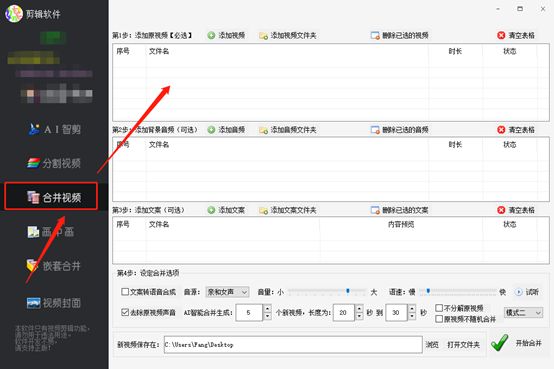The height and width of the screenshot is (369, 554).
Task: Increase the maximum length 30 seconds stepper
Action: click(x=412, y=309)
